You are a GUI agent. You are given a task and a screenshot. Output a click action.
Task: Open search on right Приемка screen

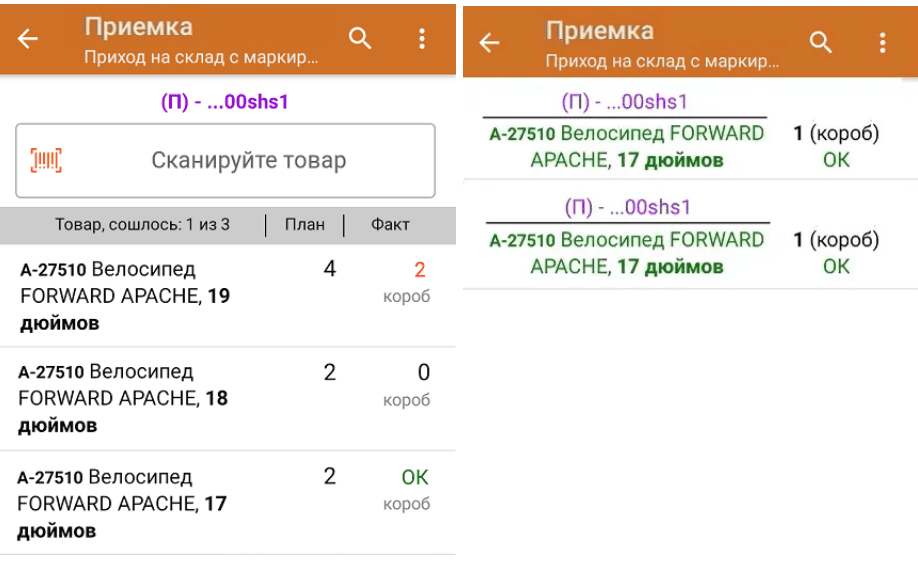coord(821,42)
